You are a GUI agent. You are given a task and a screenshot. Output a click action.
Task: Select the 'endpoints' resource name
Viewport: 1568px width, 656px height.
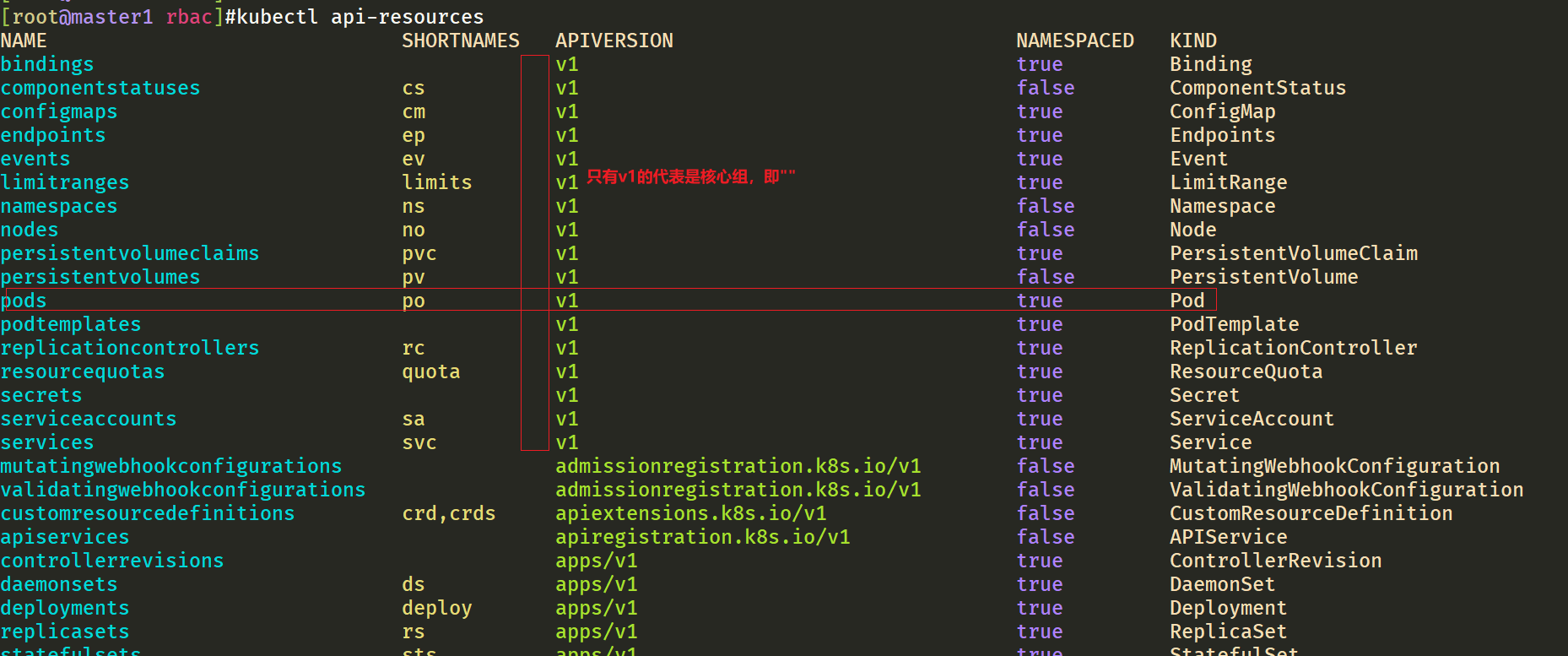coord(53,135)
